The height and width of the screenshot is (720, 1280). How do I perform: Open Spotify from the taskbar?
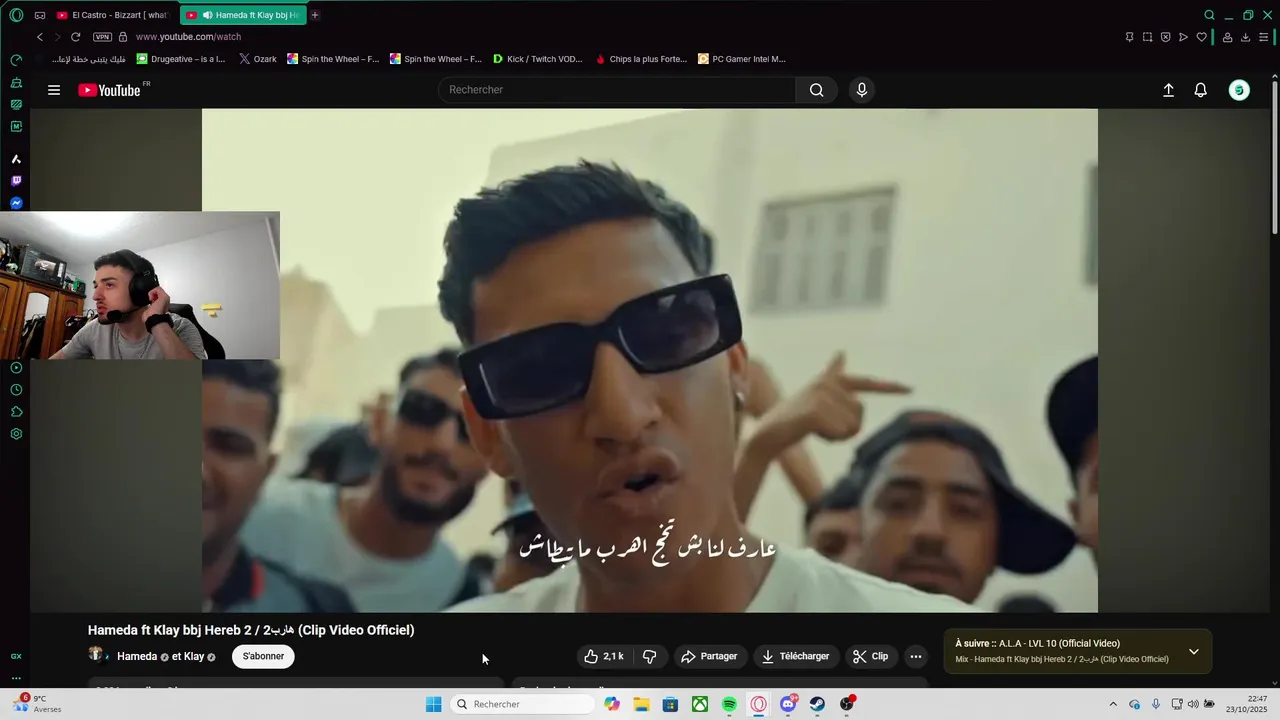coord(729,704)
